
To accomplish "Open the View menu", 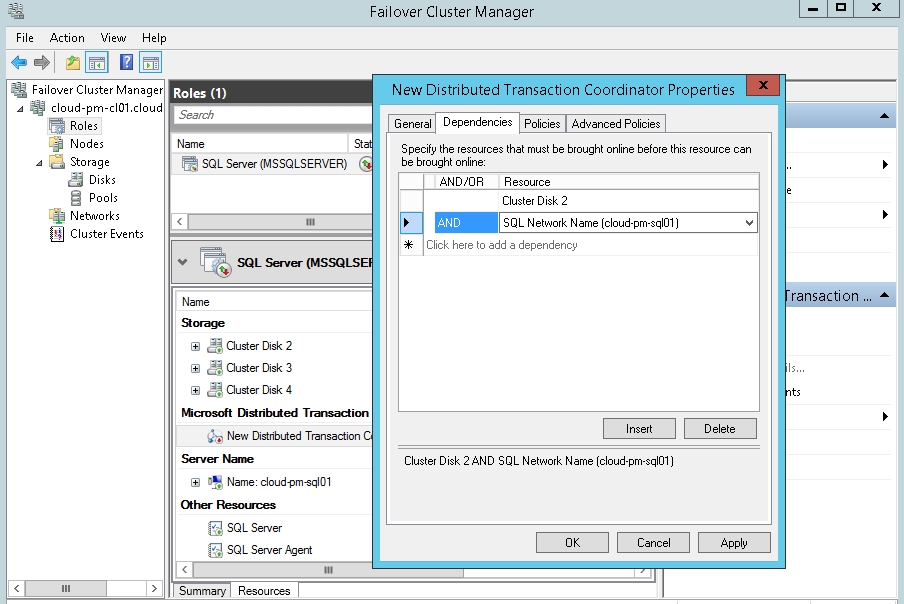I will tap(113, 38).
